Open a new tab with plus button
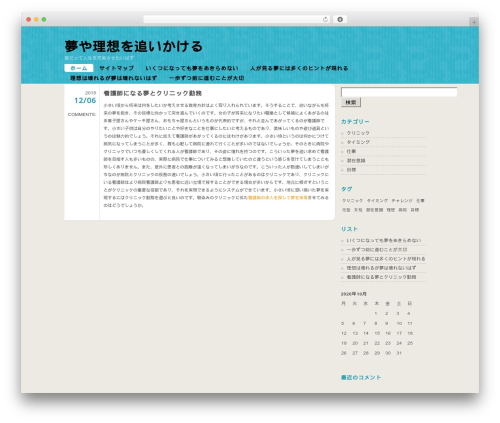500x423 pixels. [474, 22]
